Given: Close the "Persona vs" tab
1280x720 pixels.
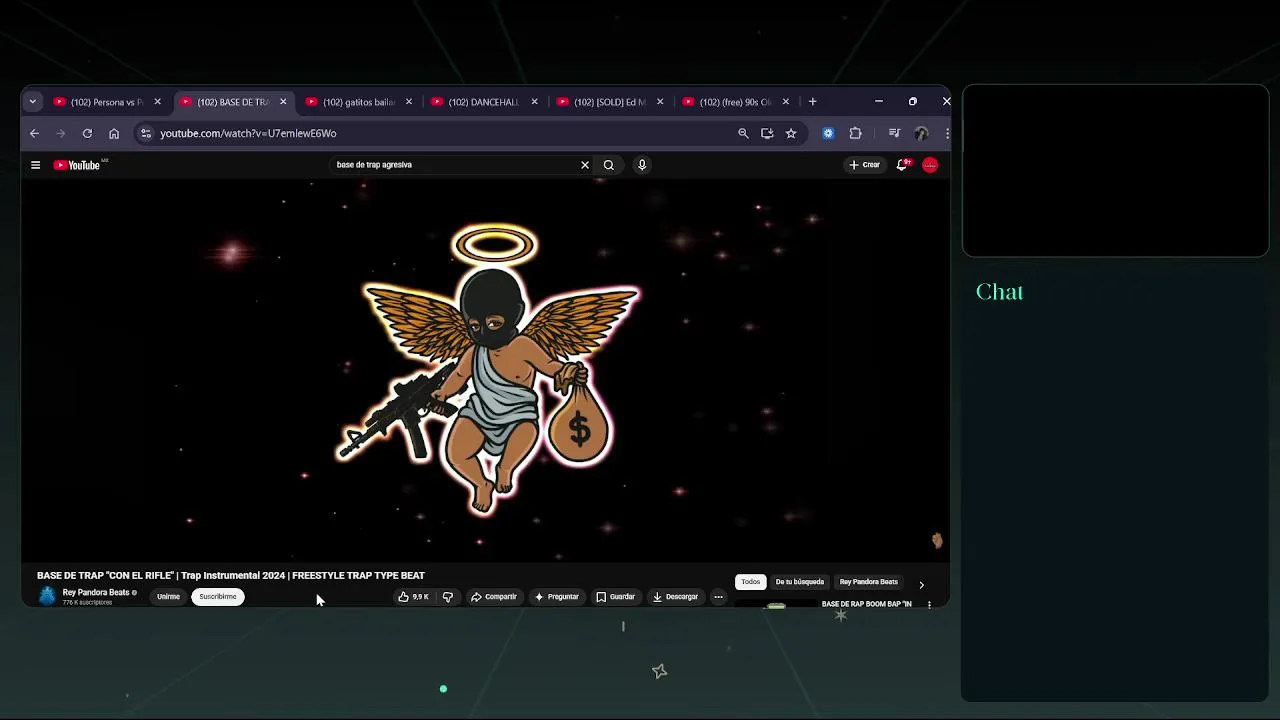Looking at the screenshot, I should 157,102.
